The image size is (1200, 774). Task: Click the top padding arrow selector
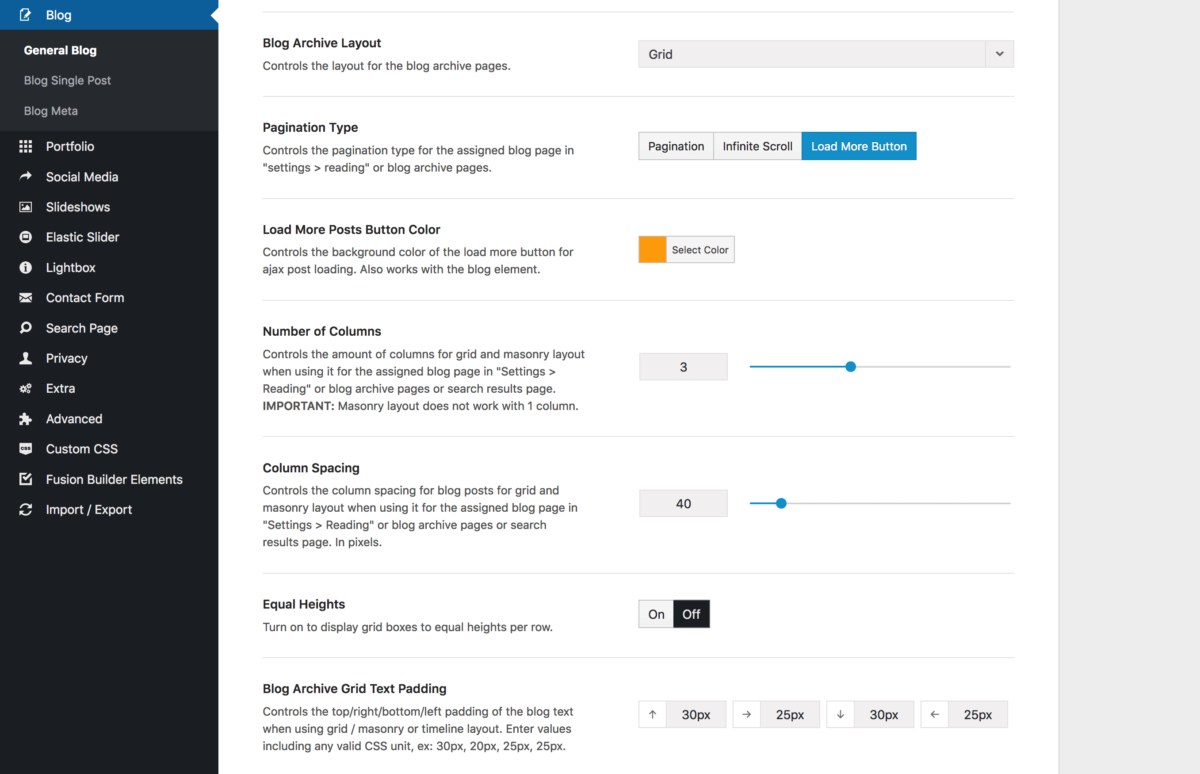(x=652, y=714)
